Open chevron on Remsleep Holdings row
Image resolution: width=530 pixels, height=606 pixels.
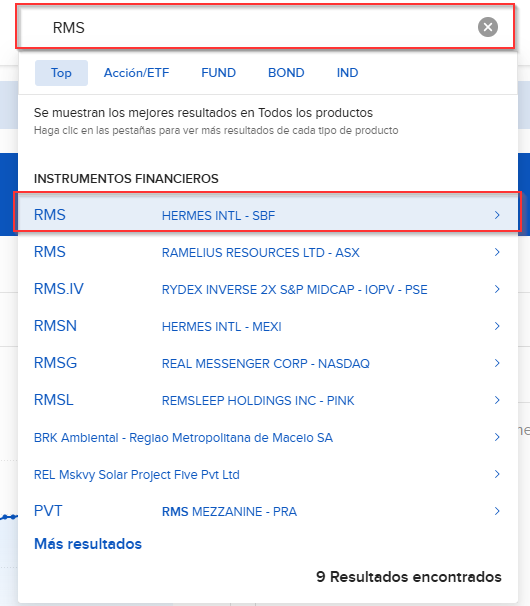click(497, 400)
